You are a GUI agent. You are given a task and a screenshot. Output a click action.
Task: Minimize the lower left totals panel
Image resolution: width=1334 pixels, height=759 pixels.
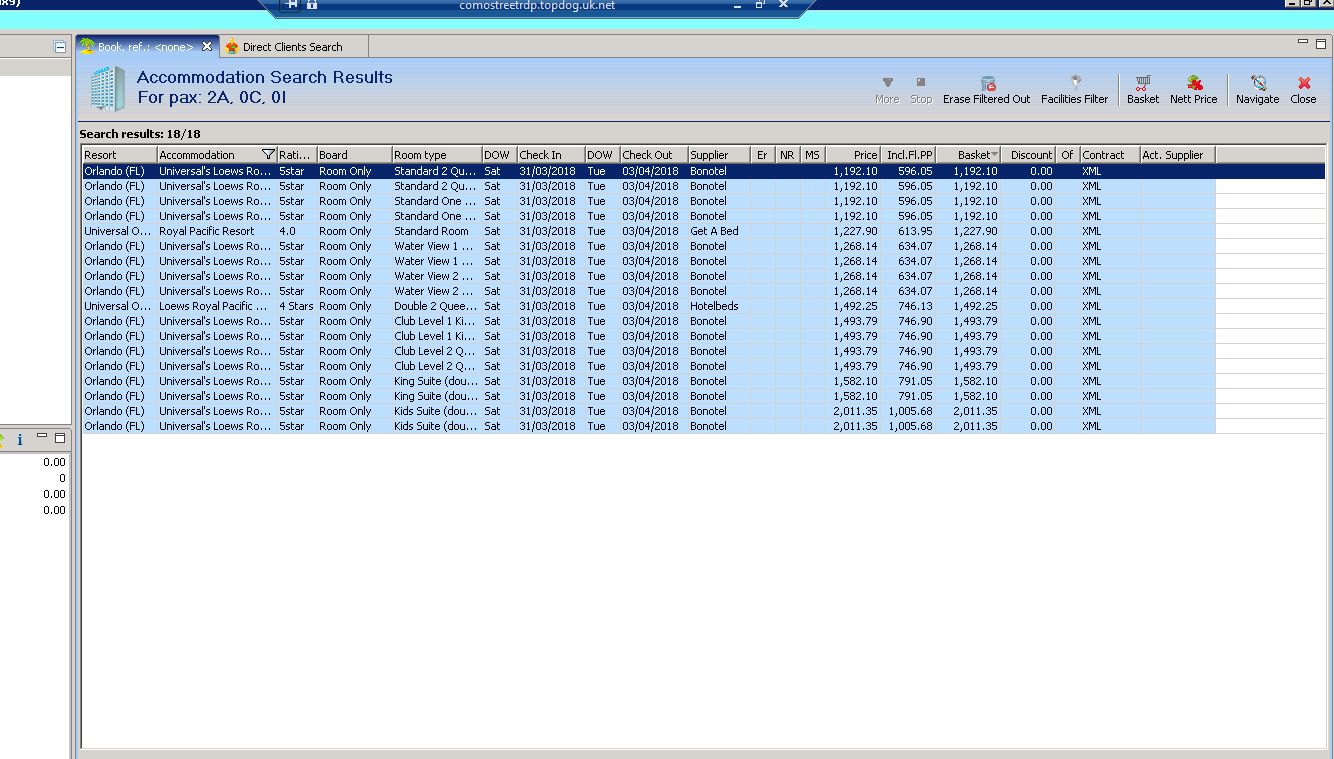42,436
